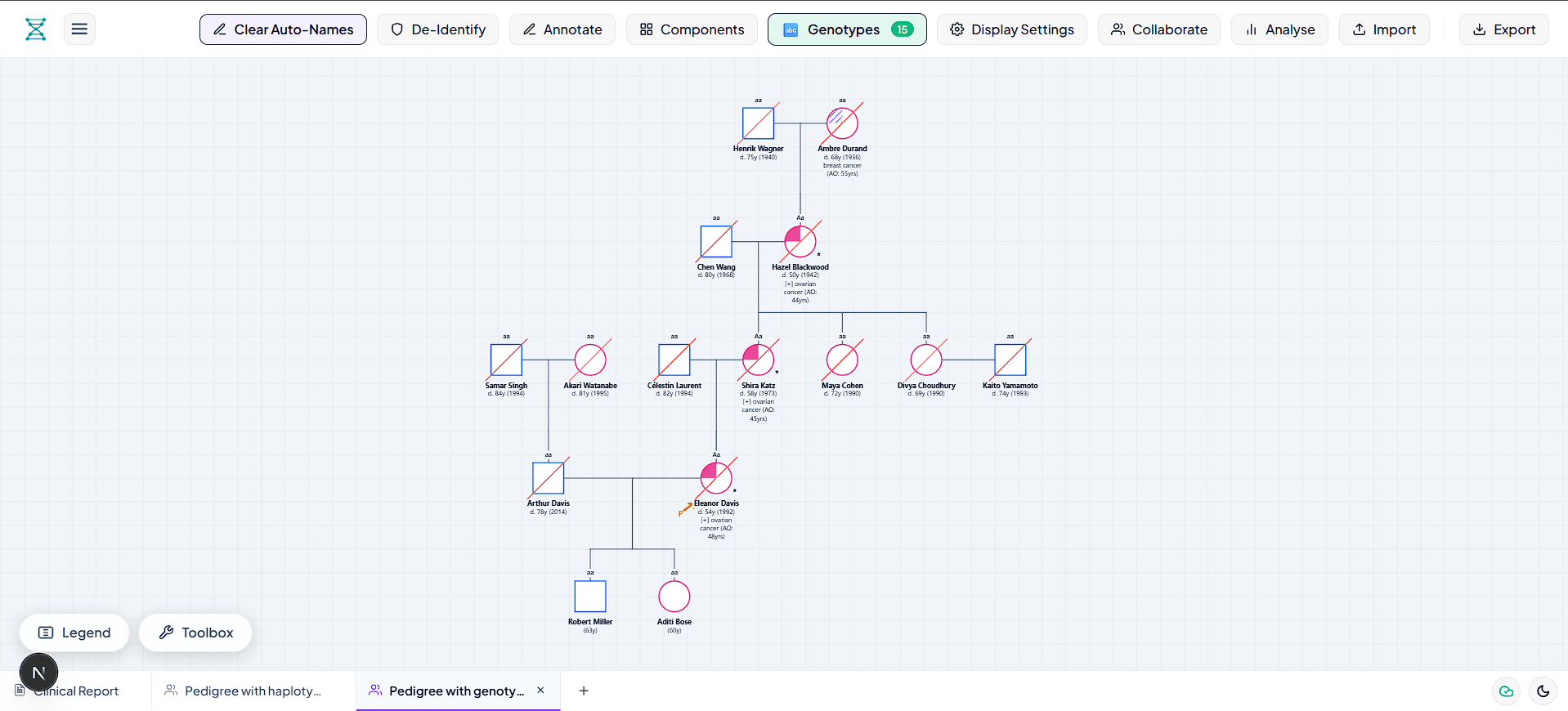This screenshot has width=1568, height=711.
Task: Select Akari Watanabe circle symbol
Action: (x=590, y=360)
